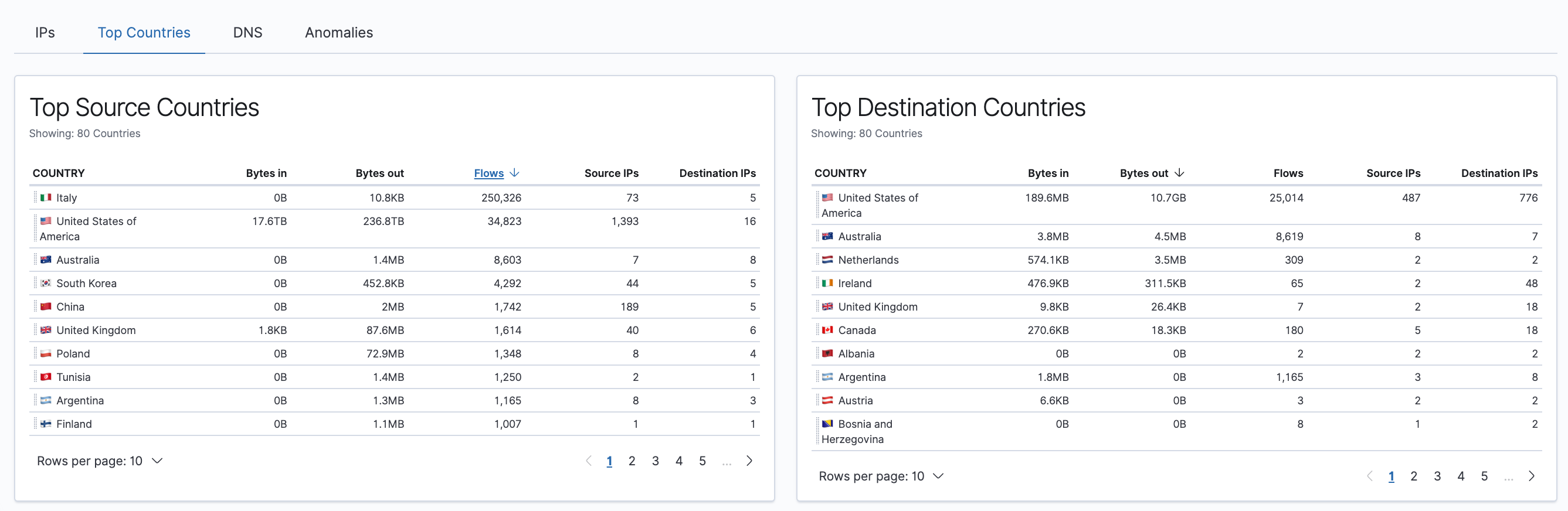1568x511 pixels.
Task: Go to next page of destination countries
Action: point(1531,476)
